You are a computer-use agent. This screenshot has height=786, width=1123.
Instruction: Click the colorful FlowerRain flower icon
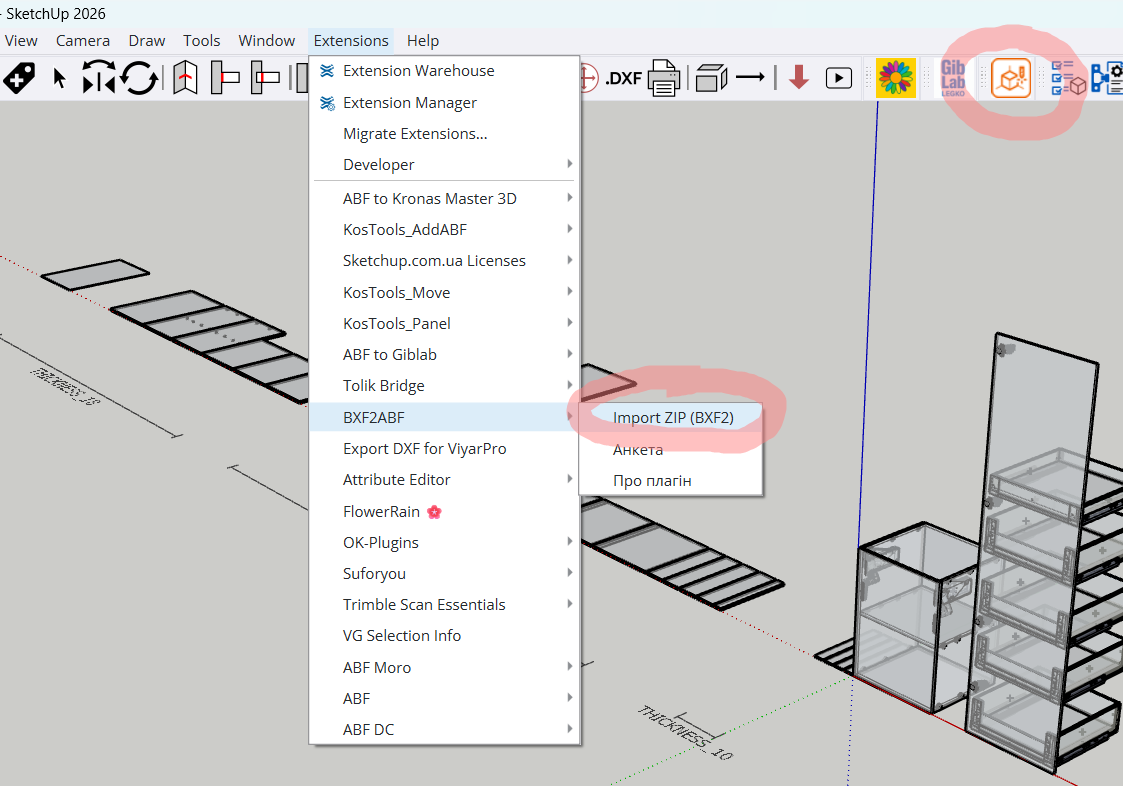[896, 78]
